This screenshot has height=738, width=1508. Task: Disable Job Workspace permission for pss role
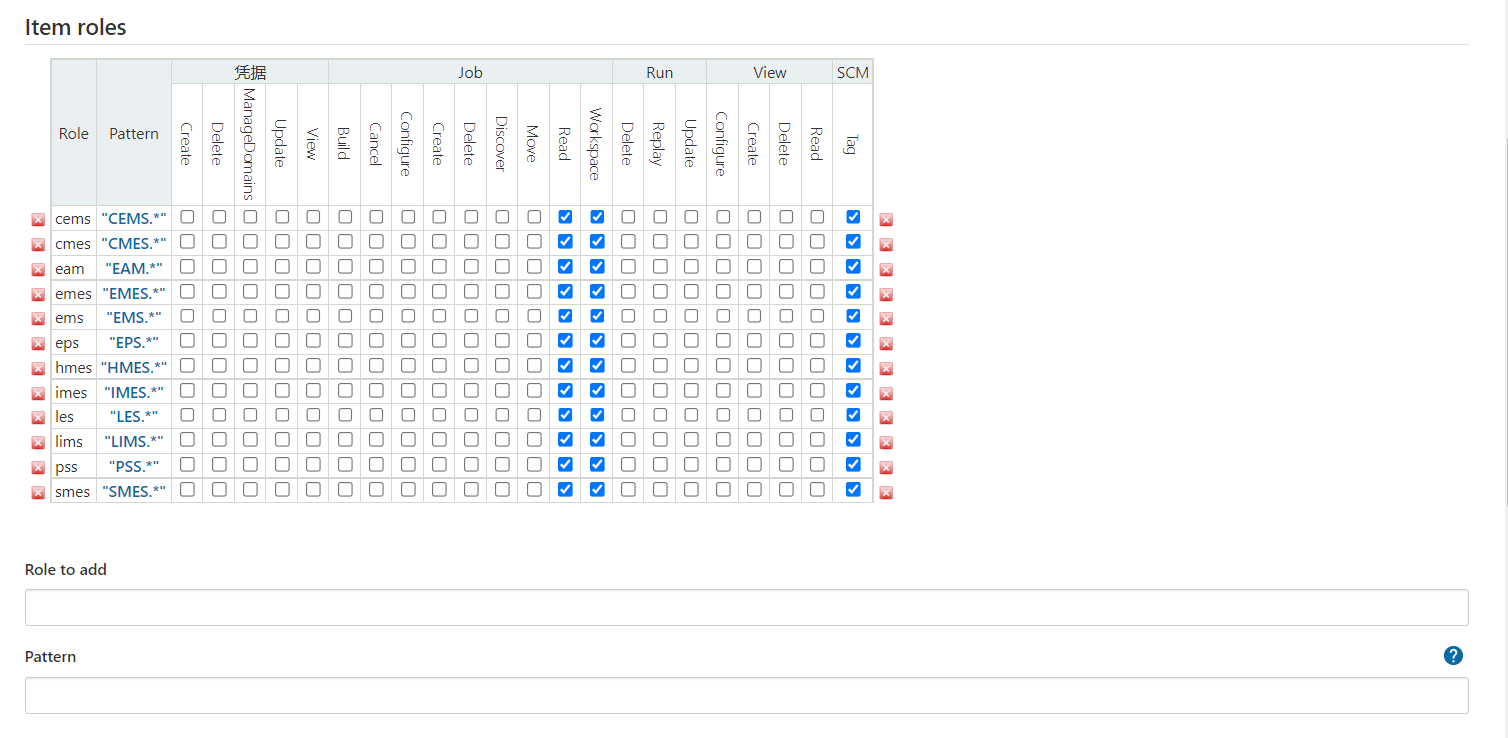click(x=597, y=464)
